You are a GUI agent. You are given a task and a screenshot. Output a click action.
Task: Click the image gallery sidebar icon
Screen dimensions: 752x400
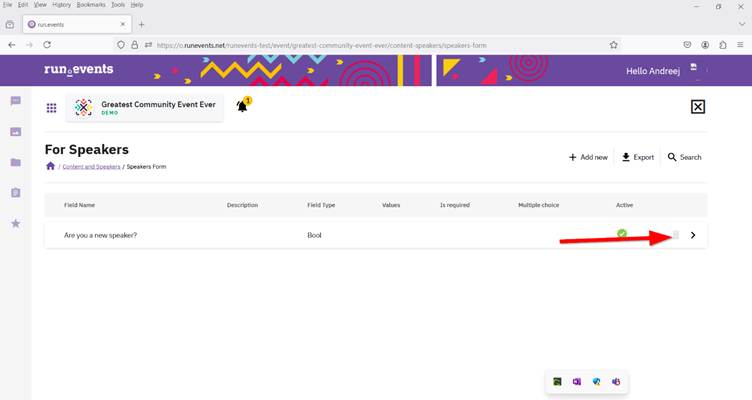tap(15, 132)
